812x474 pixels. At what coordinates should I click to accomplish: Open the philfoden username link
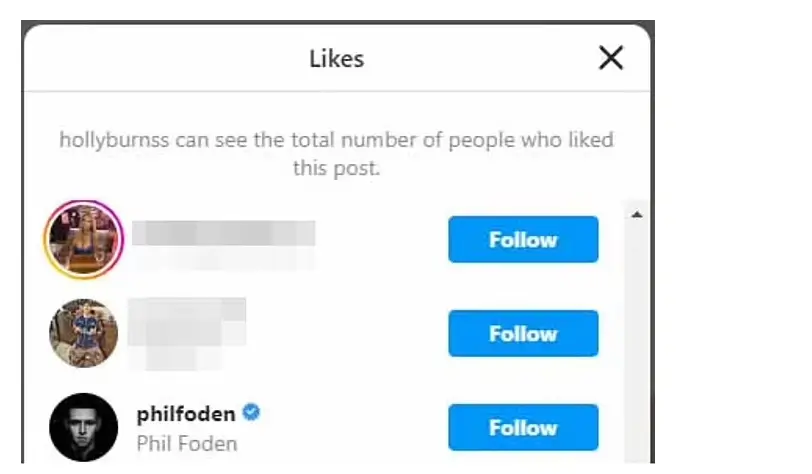(186, 413)
